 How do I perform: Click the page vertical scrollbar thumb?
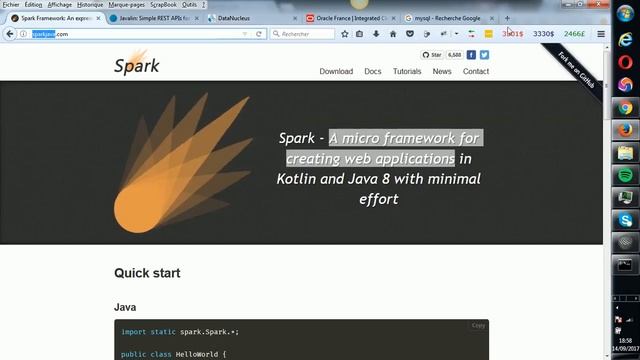607,86
